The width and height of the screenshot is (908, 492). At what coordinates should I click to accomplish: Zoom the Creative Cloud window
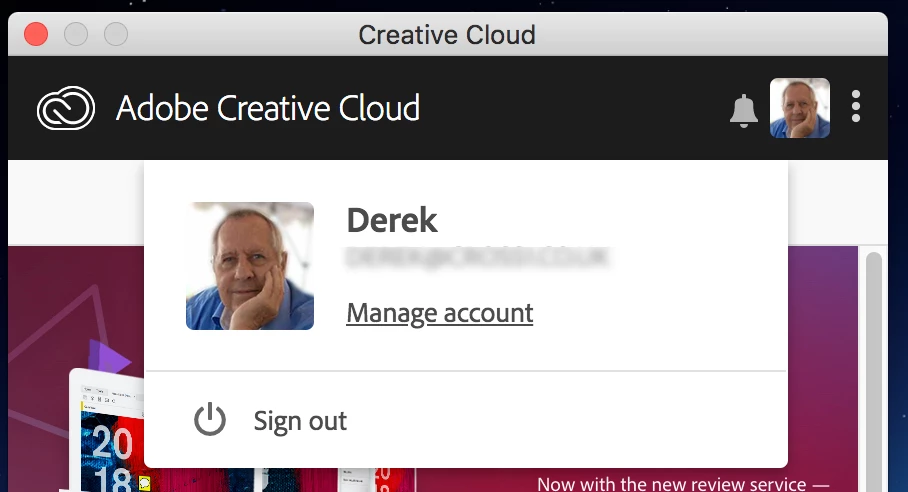point(116,34)
